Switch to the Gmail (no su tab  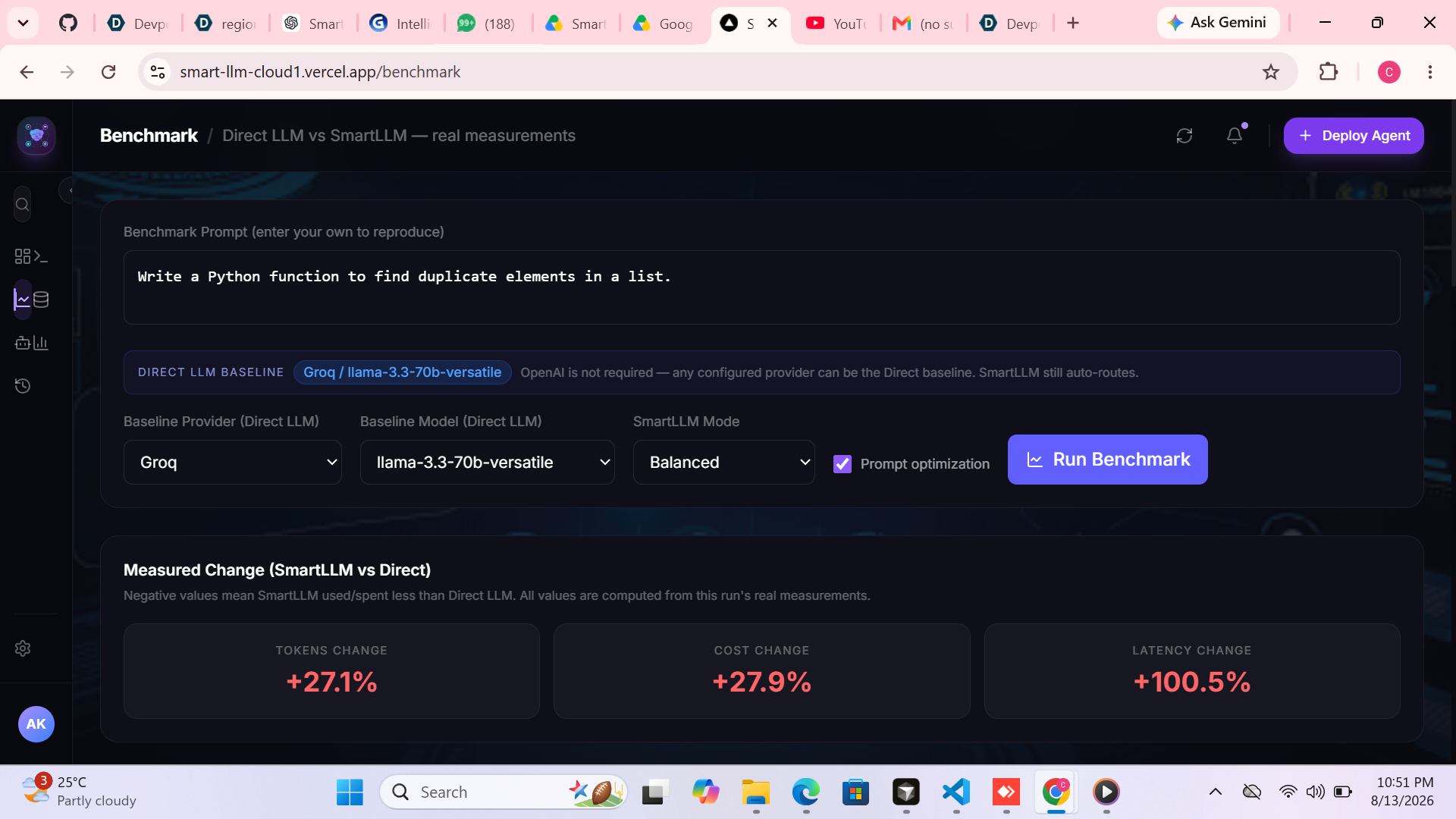coord(924,24)
